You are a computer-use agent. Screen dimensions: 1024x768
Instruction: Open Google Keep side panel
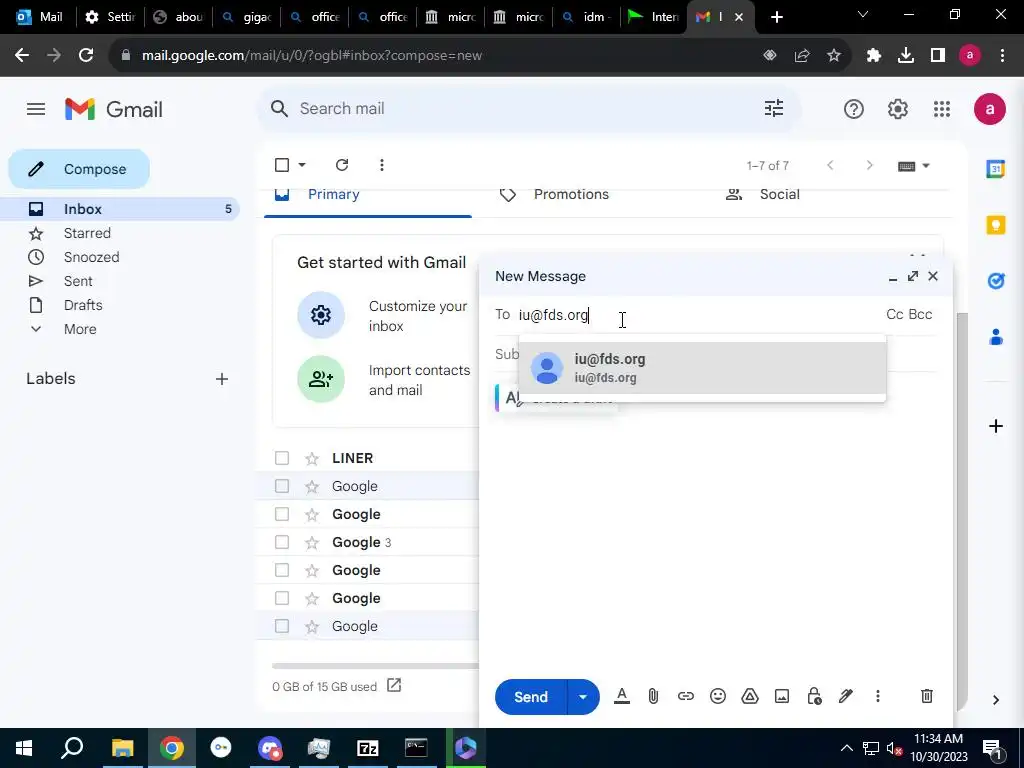coord(995,225)
